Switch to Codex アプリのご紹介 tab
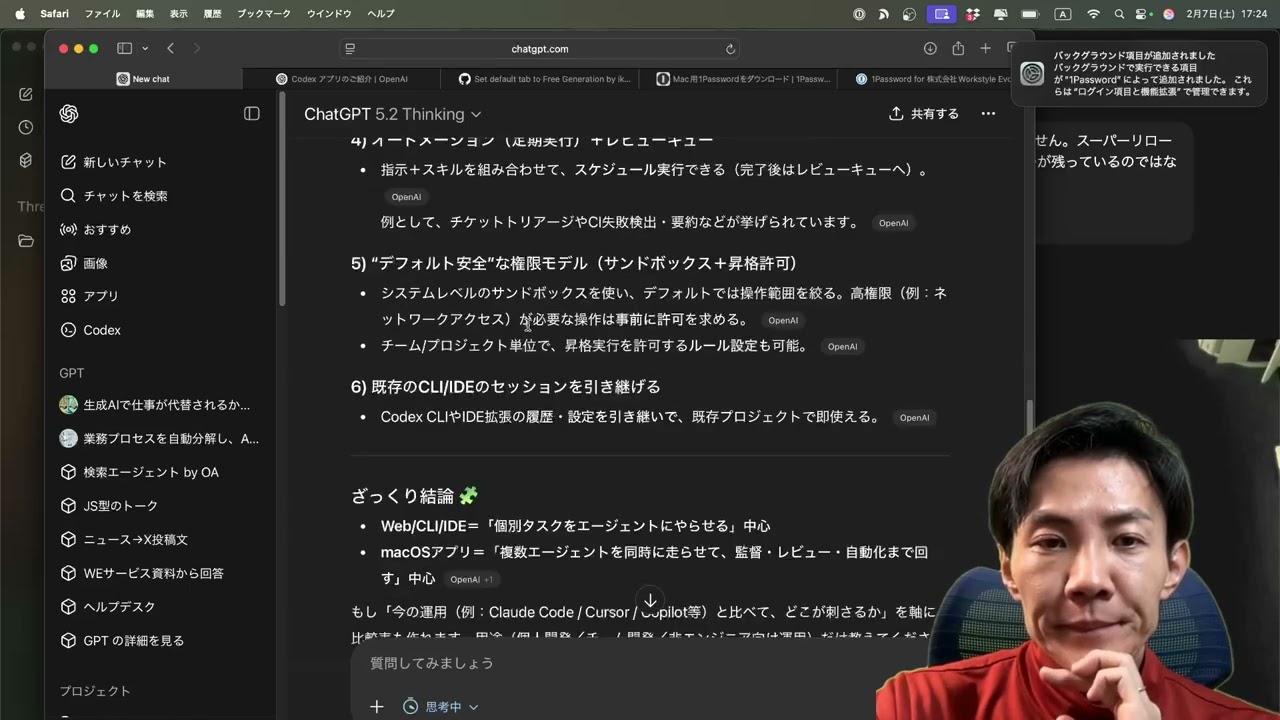Image resolution: width=1280 pixels, height=720 pixels. pyautogui.click(x=342, y=79)
